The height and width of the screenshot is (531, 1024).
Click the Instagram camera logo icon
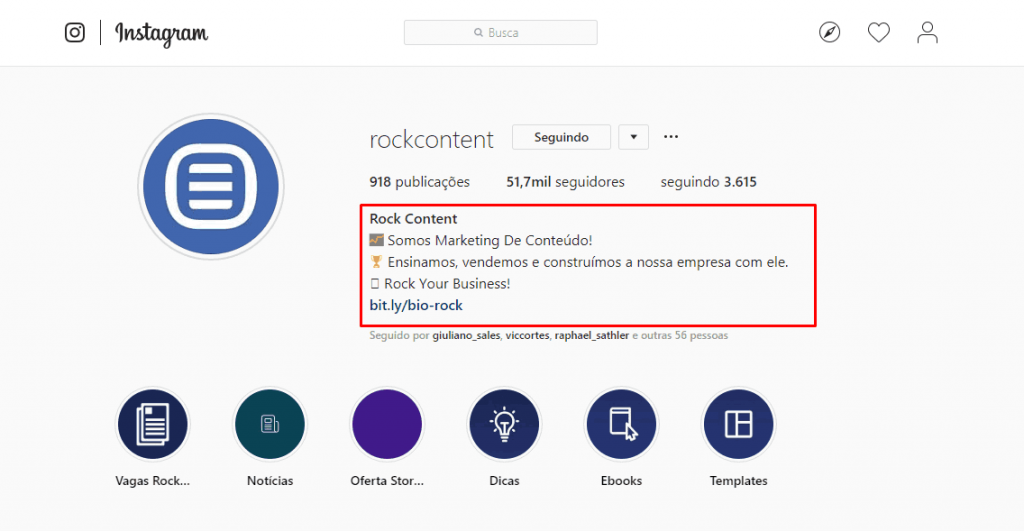pyautogui.click(x=74, y=32)
